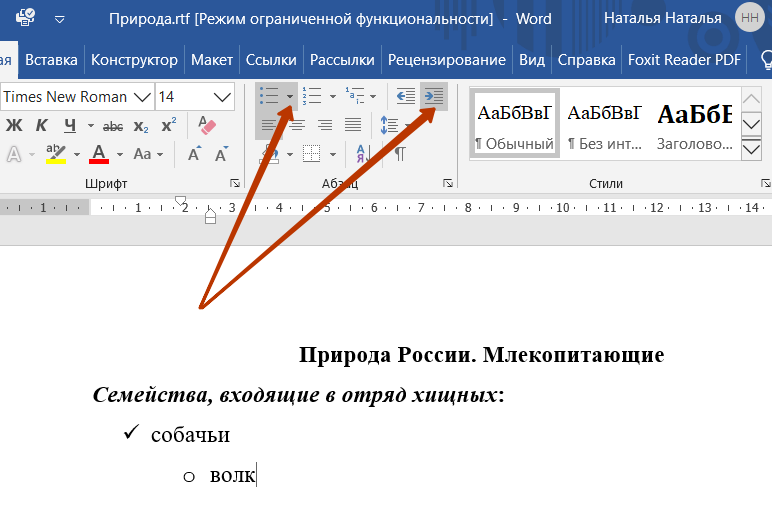Apply superscript formatting

[168, 126]
